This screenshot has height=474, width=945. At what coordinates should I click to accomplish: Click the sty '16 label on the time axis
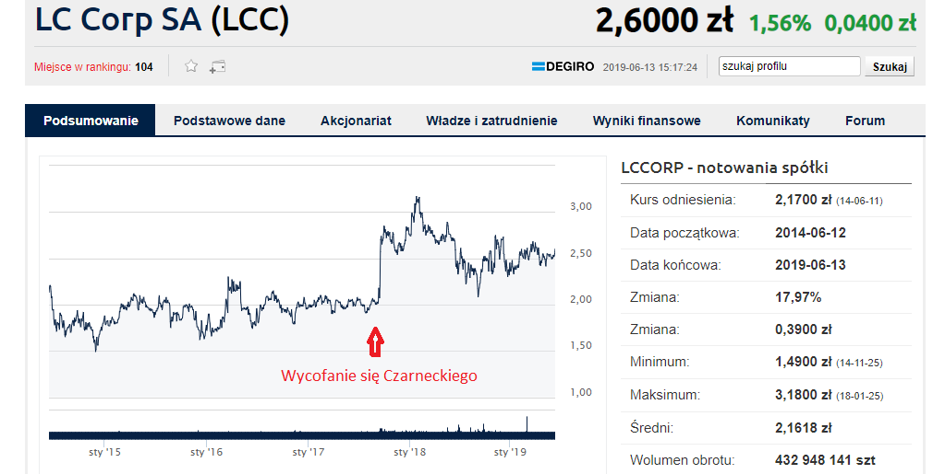tap(206, 452)
